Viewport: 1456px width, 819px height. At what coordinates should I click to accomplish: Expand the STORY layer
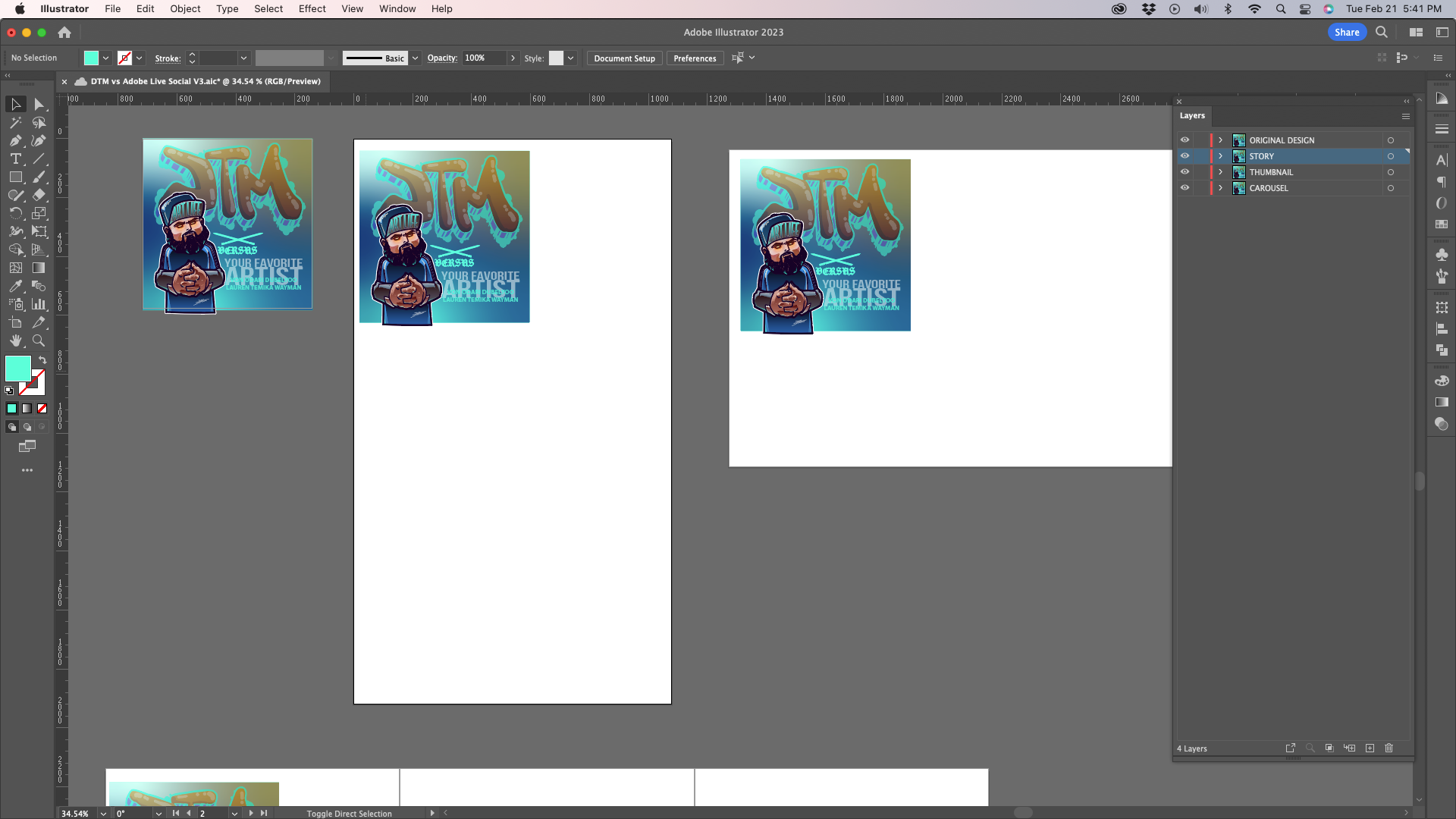coord(1220,156)
